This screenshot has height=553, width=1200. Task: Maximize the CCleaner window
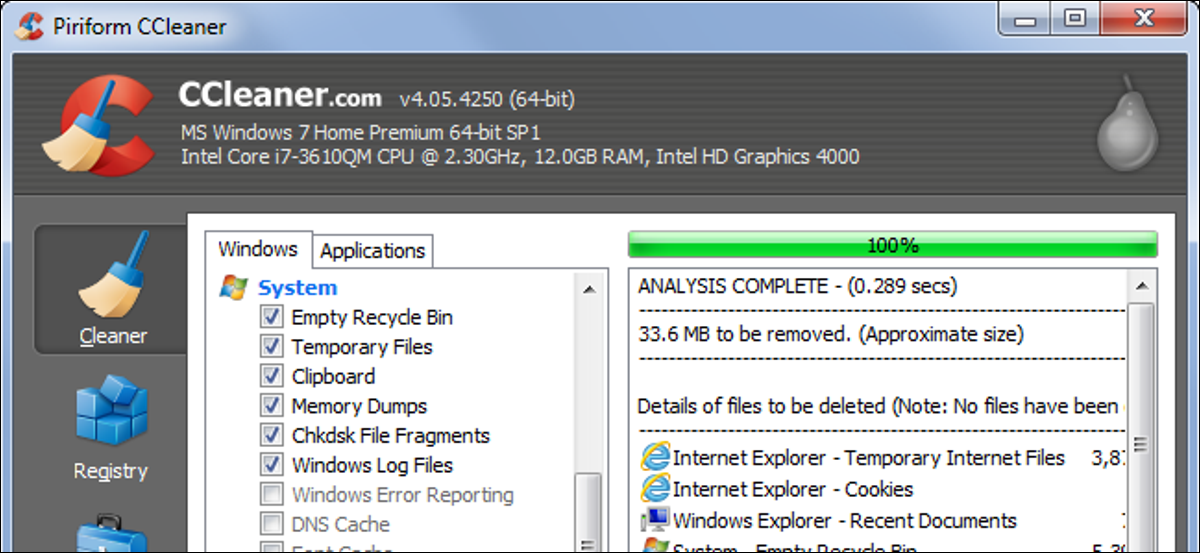1076,18
